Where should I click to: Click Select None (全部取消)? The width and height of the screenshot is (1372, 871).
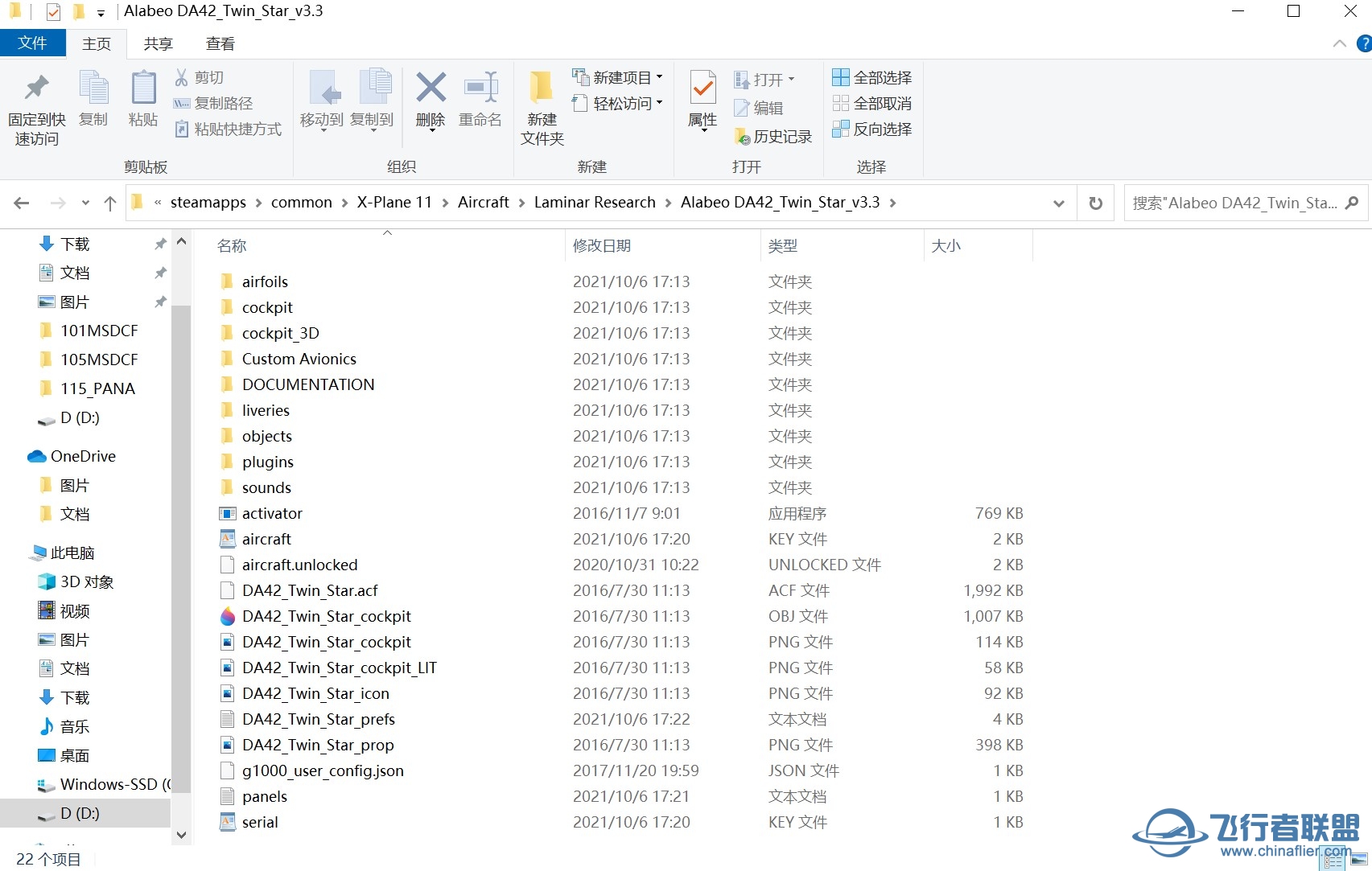click(x=872, y=103)
